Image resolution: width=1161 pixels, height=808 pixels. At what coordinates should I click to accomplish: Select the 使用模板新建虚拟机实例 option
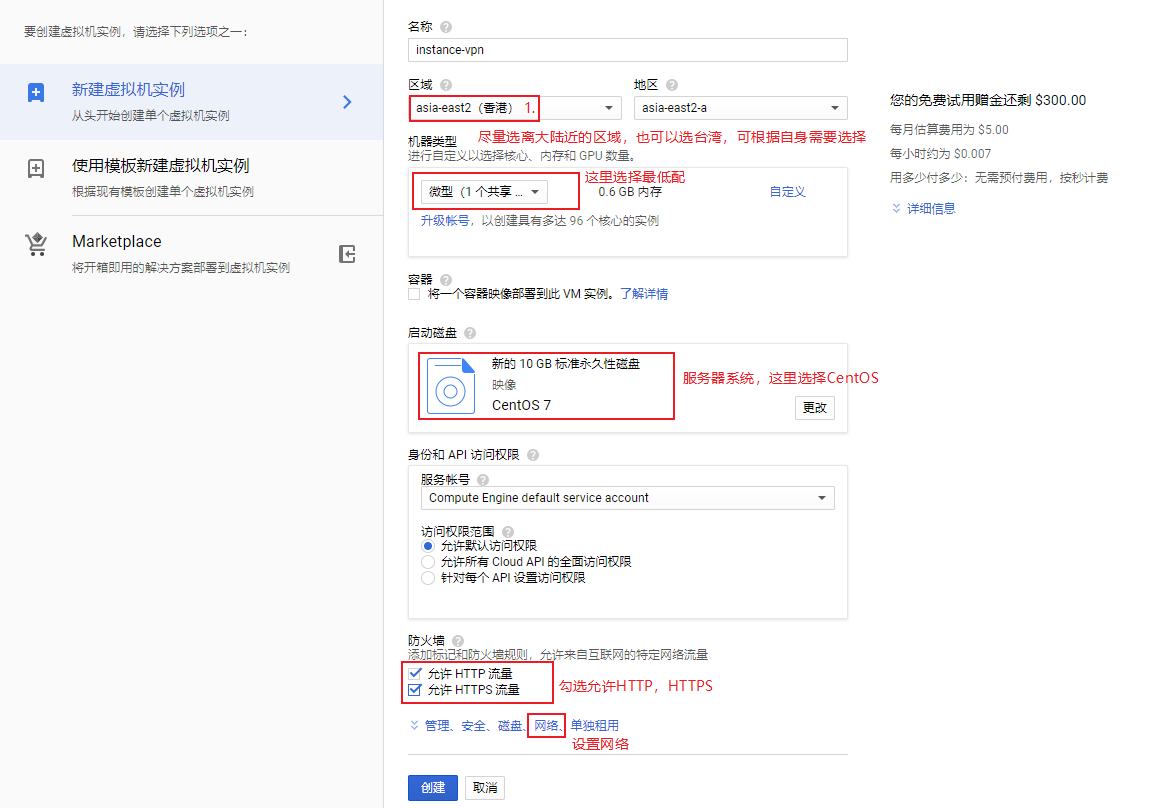(x=191, y=178)
